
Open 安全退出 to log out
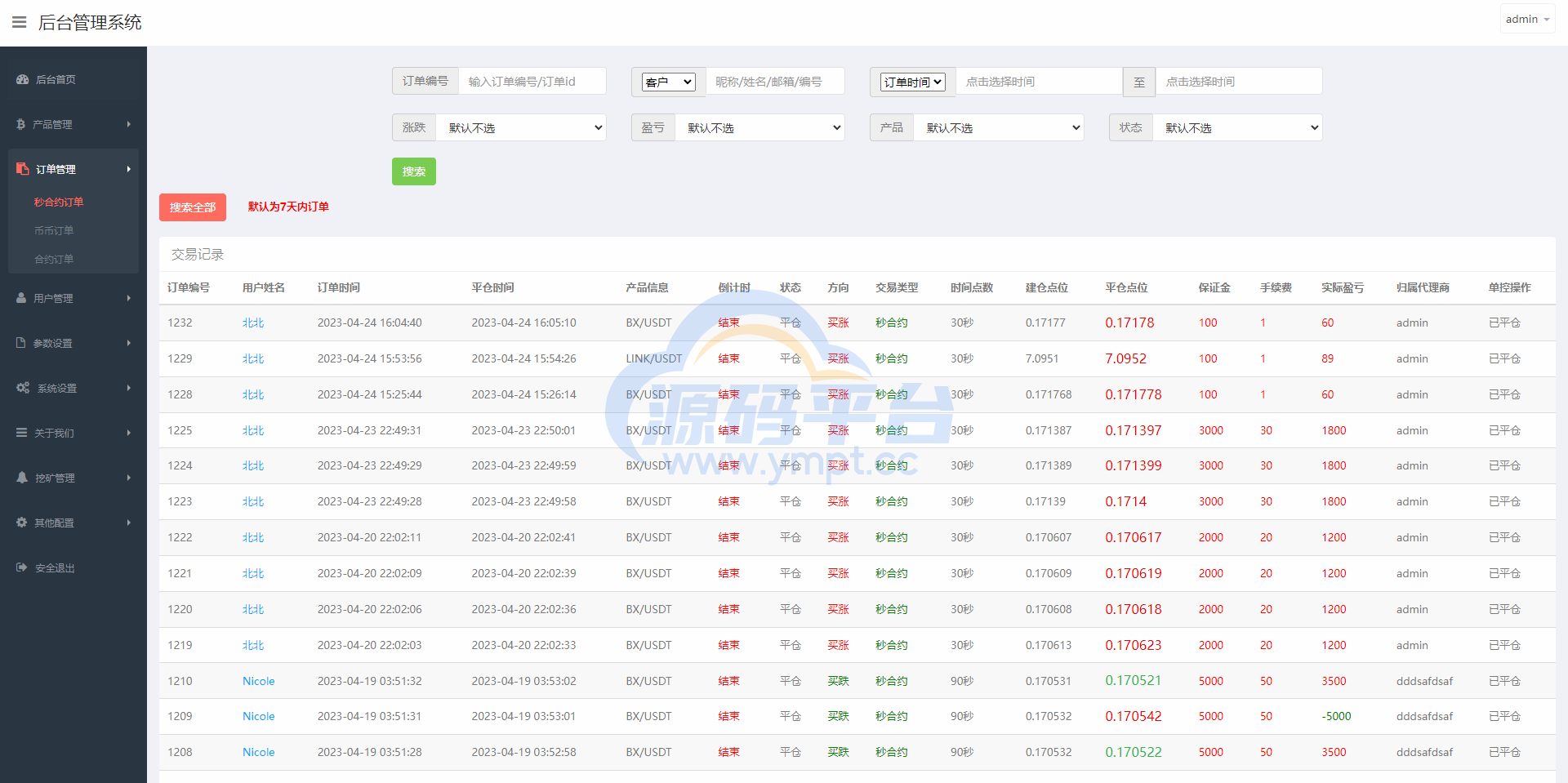55,567
